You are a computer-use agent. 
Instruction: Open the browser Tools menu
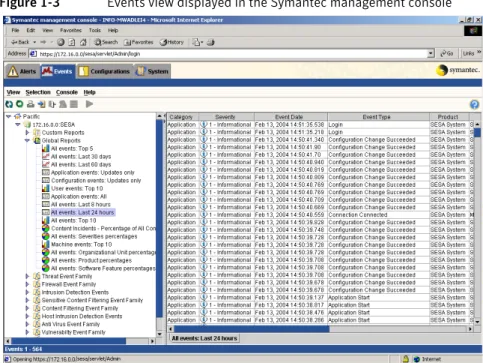pyautogui.click(x=95, y=30)
